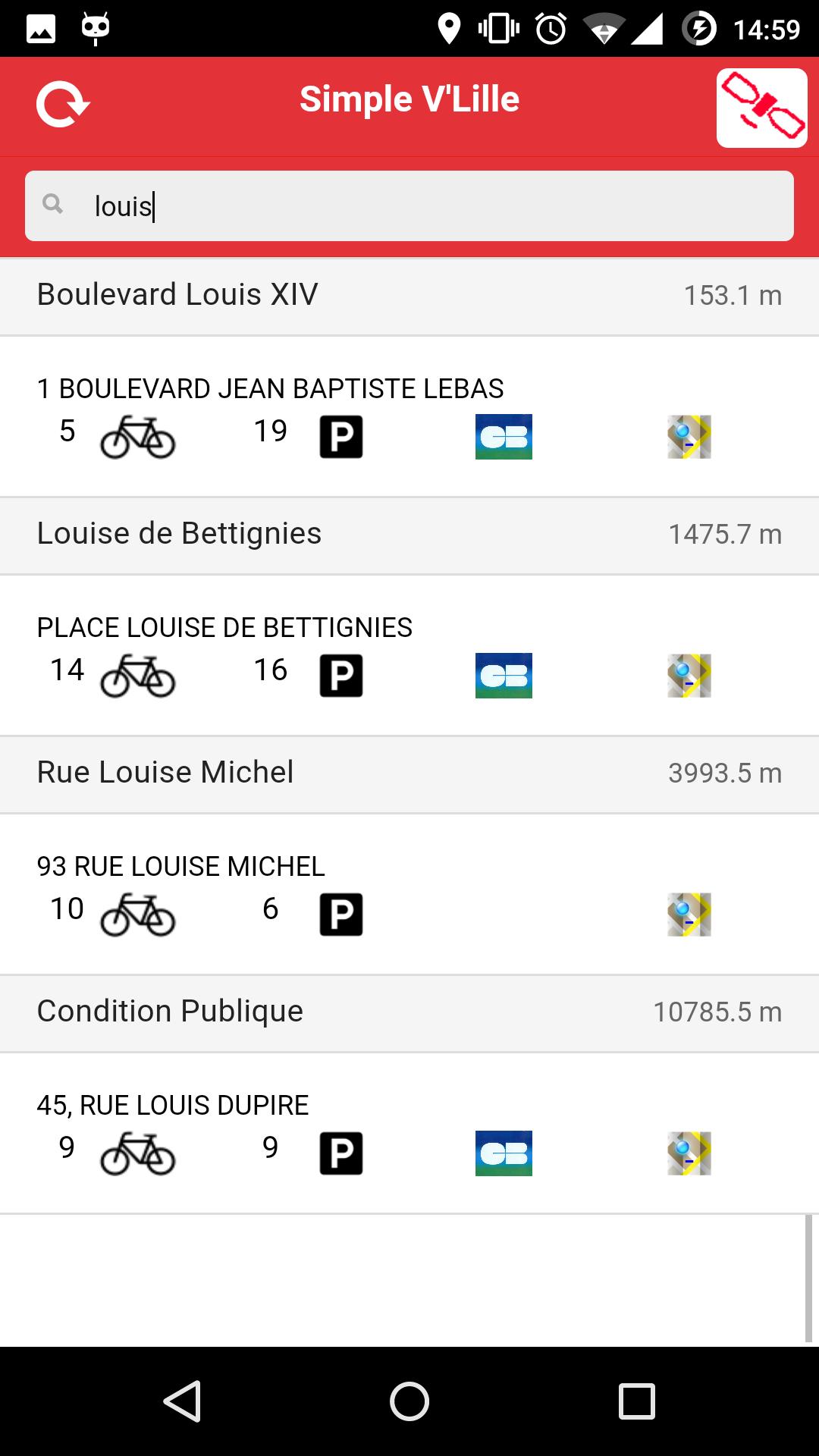The width and height of the screenshot is (819, 1456).
Task: Select the Condition Publique station header
Action: [x=409, y=1012]
